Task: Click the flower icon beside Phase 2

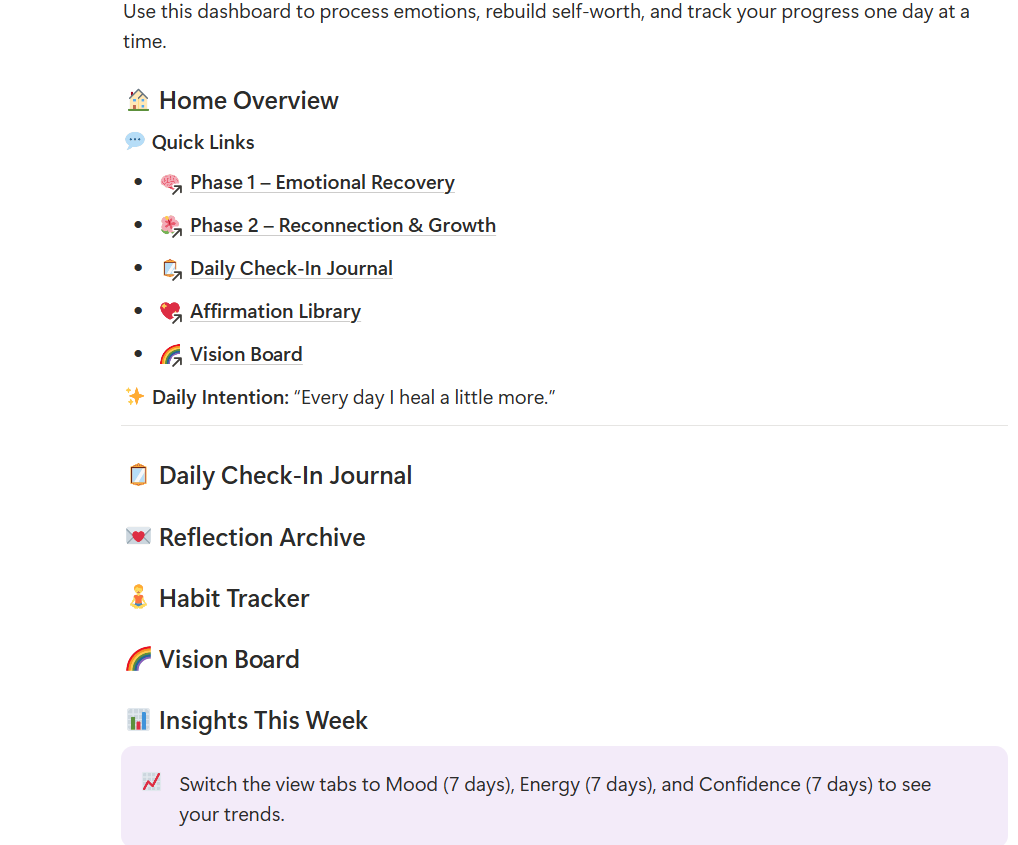Action: (171, 226)
